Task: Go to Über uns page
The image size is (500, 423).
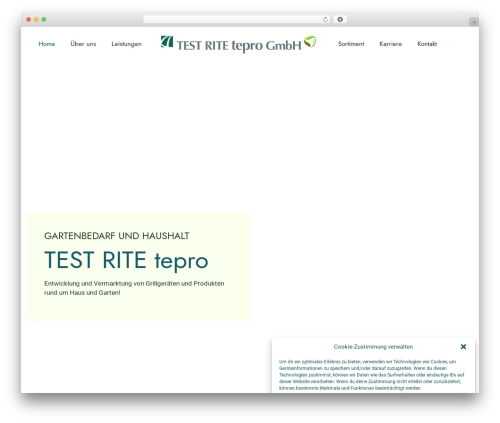Action: [x=83, y=44]
